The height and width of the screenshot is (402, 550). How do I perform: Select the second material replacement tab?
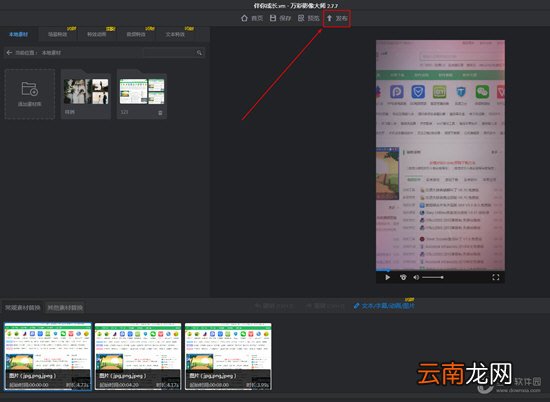tap(65, 308)
